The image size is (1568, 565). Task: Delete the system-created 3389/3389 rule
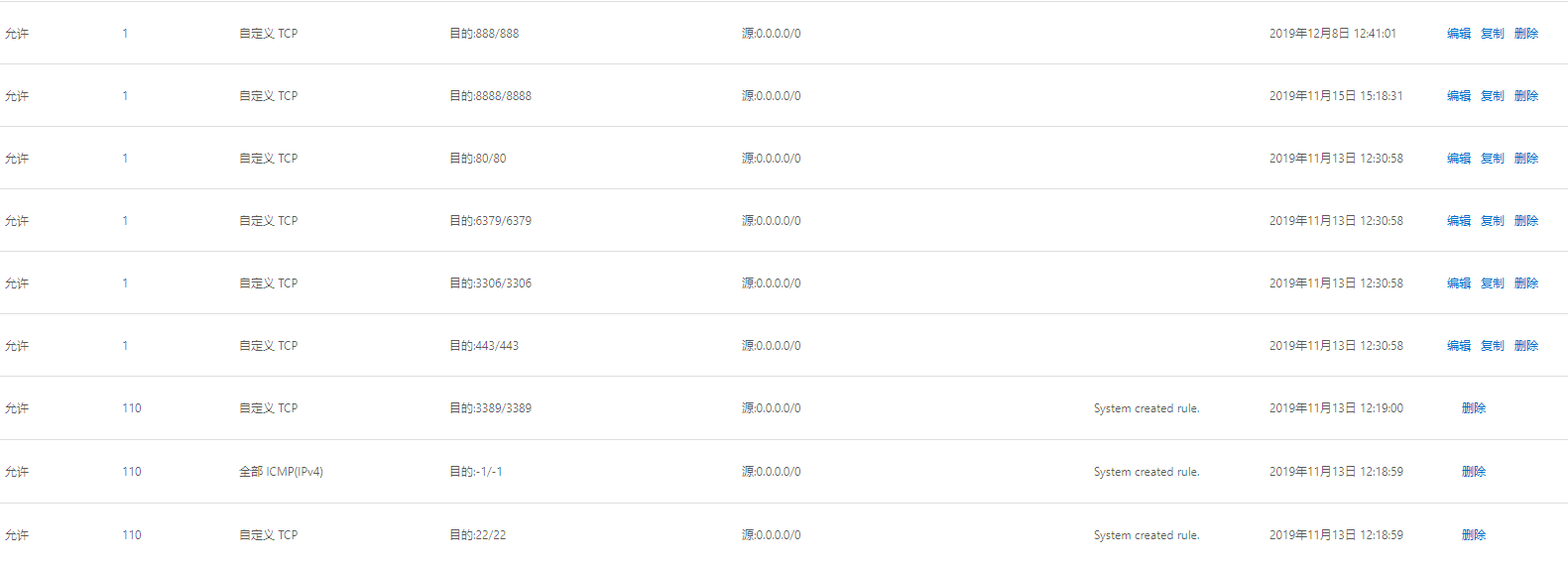tap(1473, 408)
